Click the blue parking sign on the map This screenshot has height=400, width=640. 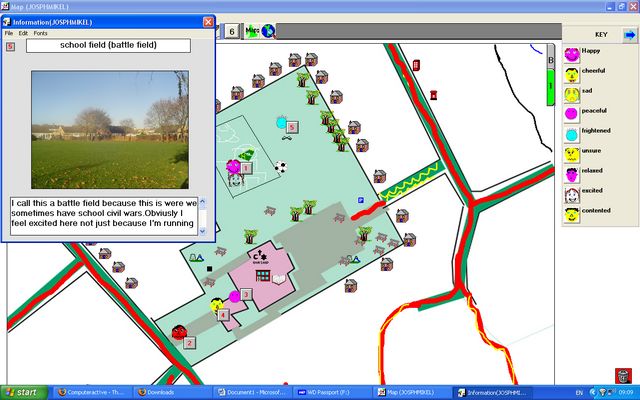tap(361, 200)
